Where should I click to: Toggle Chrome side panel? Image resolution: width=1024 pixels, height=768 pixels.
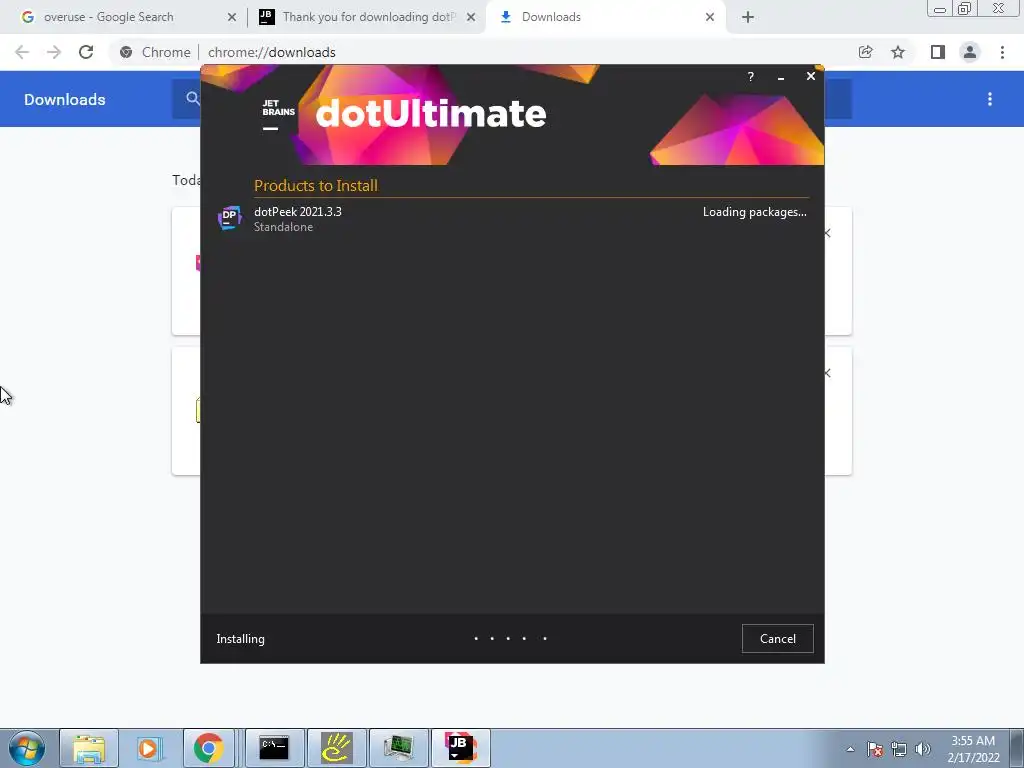pyautogui.click(x=938, y=52)
